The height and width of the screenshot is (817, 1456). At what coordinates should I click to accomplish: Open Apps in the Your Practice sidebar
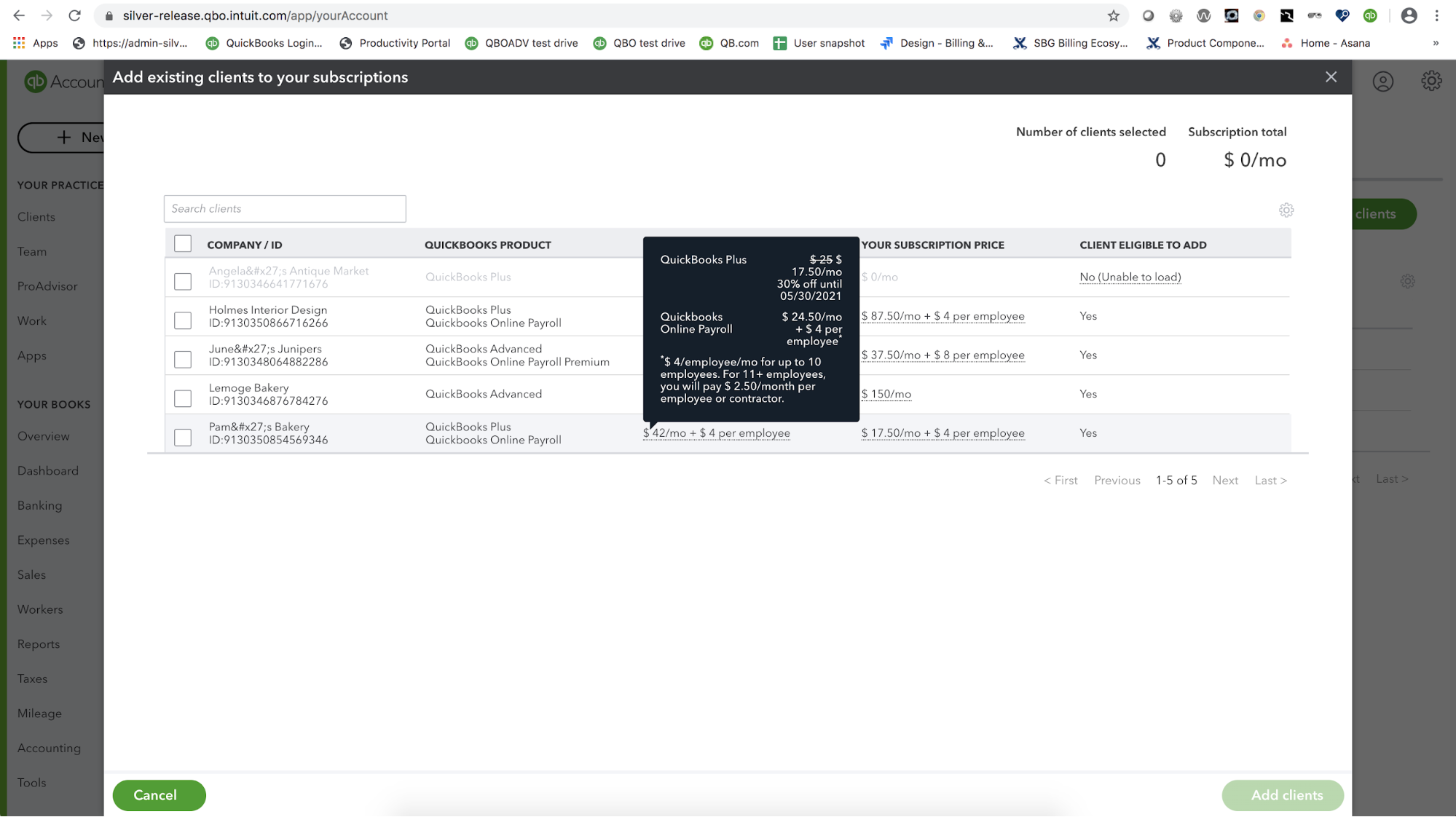(32, 356)
